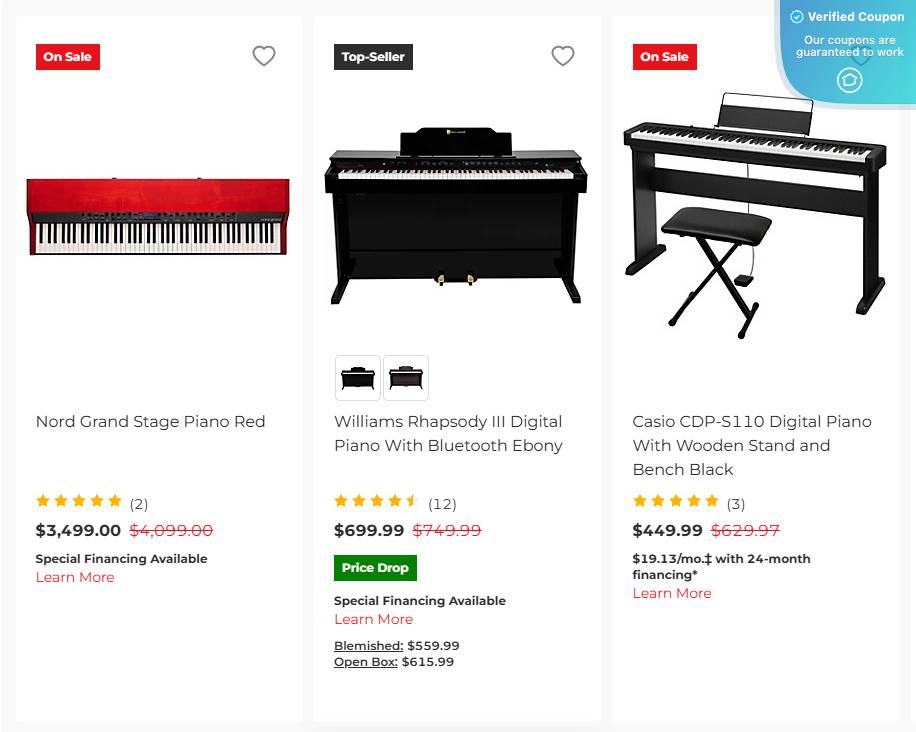Click the green Price Drop badge

pyautogui.click(x=375, y=567)
